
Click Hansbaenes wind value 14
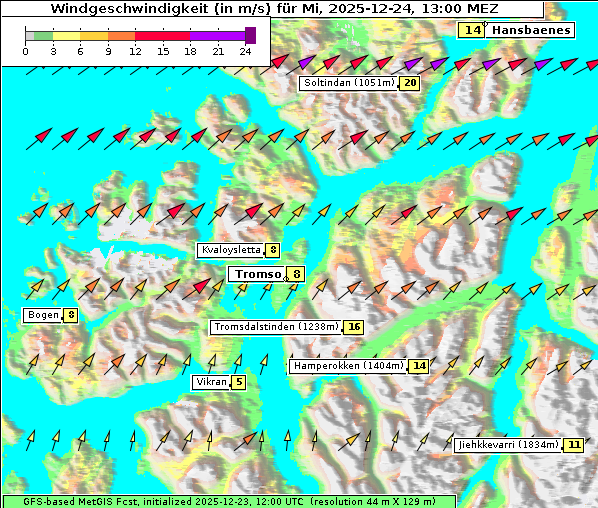point(472,30)
